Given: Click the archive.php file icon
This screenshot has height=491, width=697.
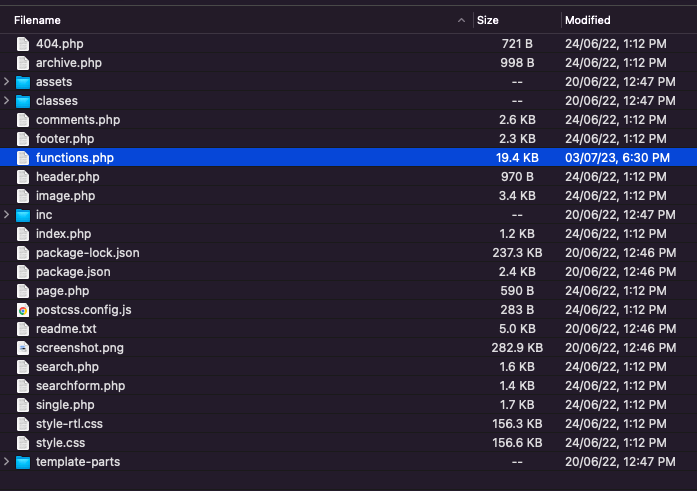Looking at the screenshot, I should (x=23, y=63).
